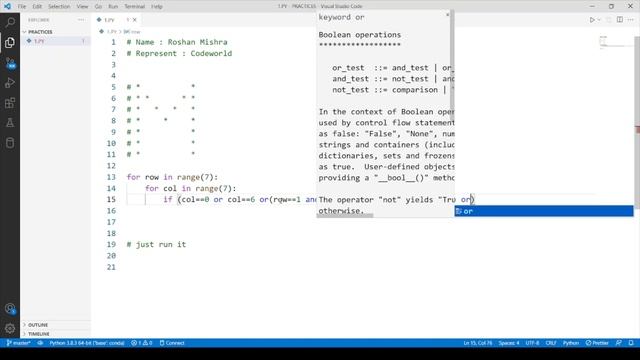
Task: Open the feedback icon in the status bar
Action: (618, 343)
